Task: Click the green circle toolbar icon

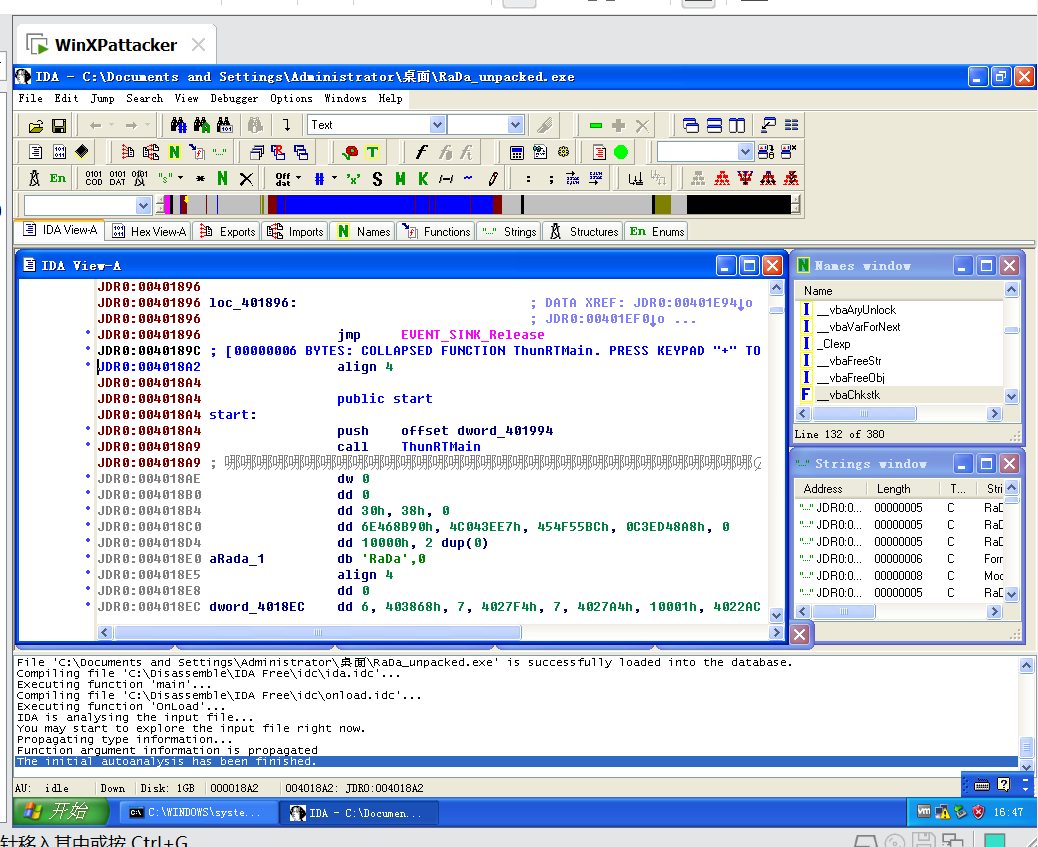Action: [621, 152]
